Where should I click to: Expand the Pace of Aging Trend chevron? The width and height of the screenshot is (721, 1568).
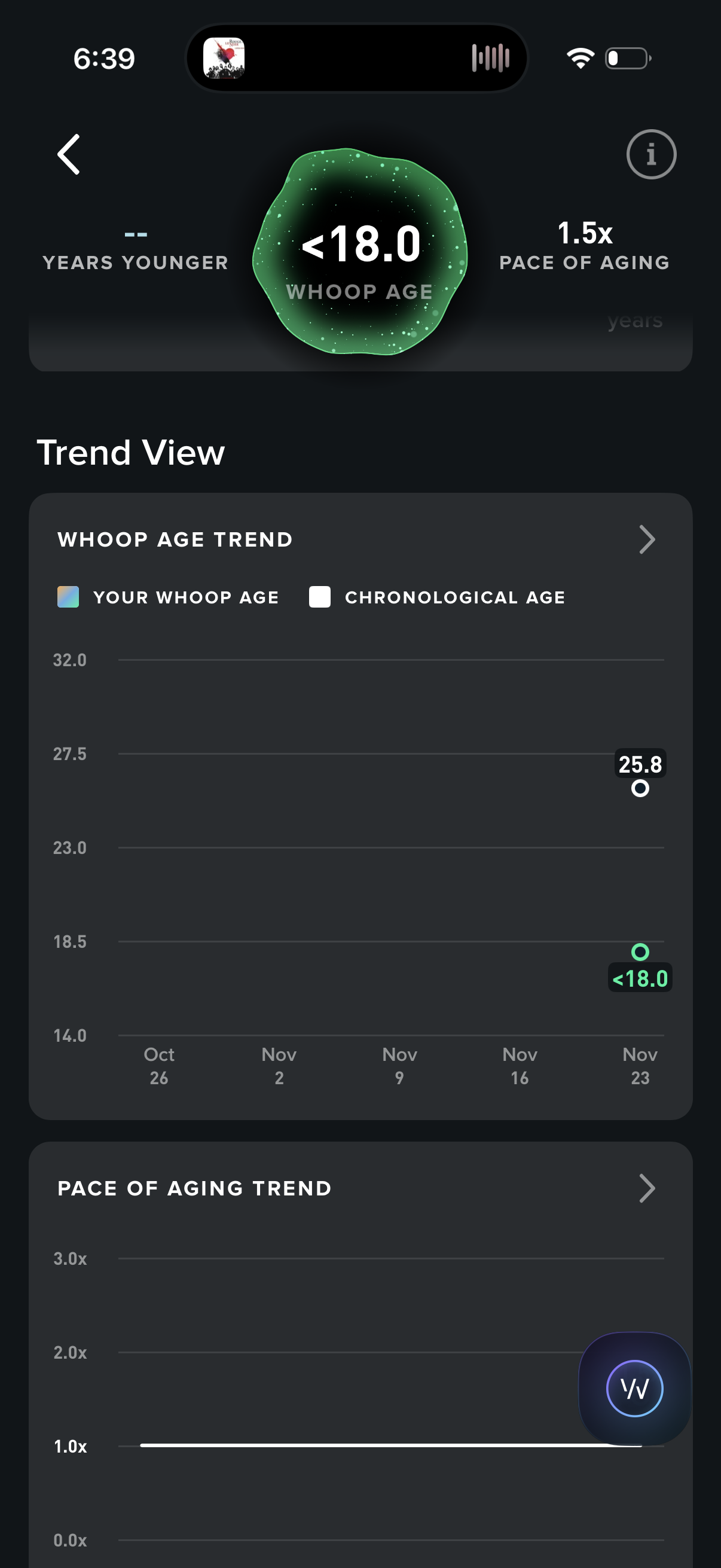[x=647, y=1188]
